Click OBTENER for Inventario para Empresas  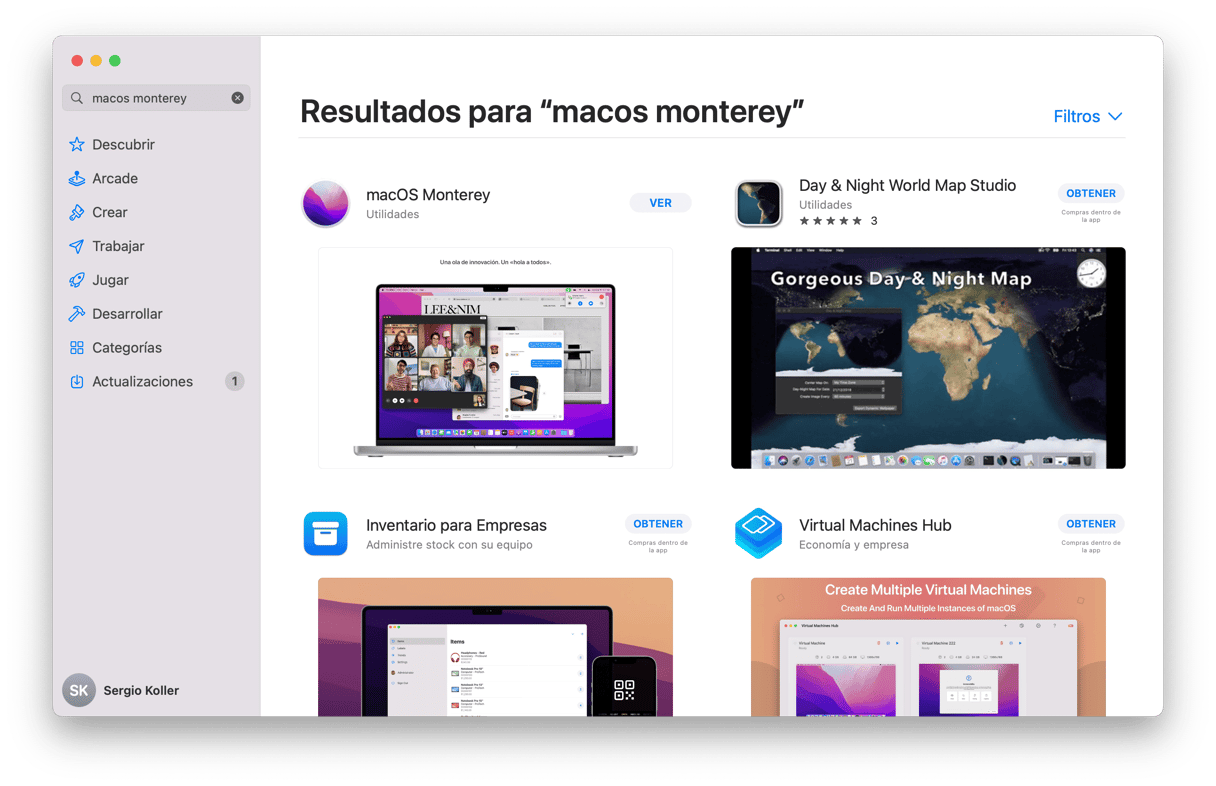click(658, 523)
